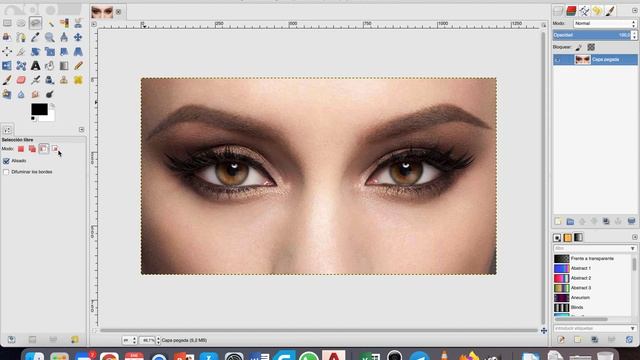Select the Blur/Sharpen droplet tool
The height and width of the screenshot is (360, 640).
click(x=21, y=94)
